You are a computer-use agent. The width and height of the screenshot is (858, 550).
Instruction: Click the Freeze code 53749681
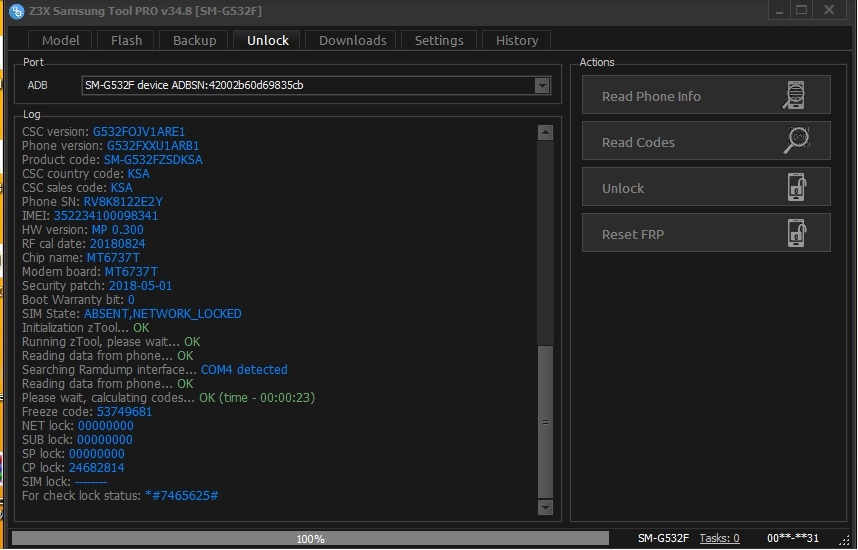click(124, 412)
